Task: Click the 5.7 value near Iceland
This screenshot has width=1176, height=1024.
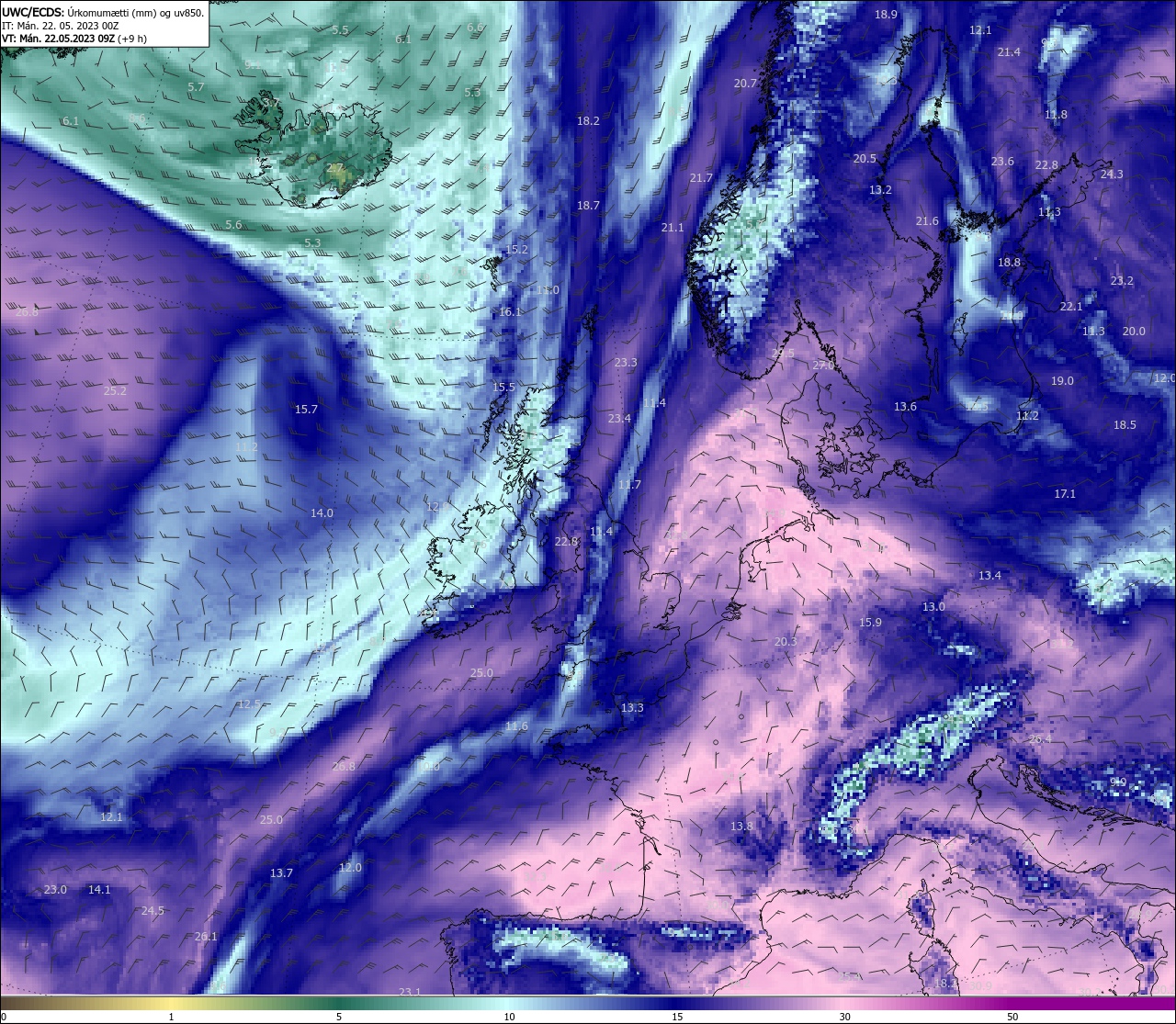Action: (x=196, y=87)
